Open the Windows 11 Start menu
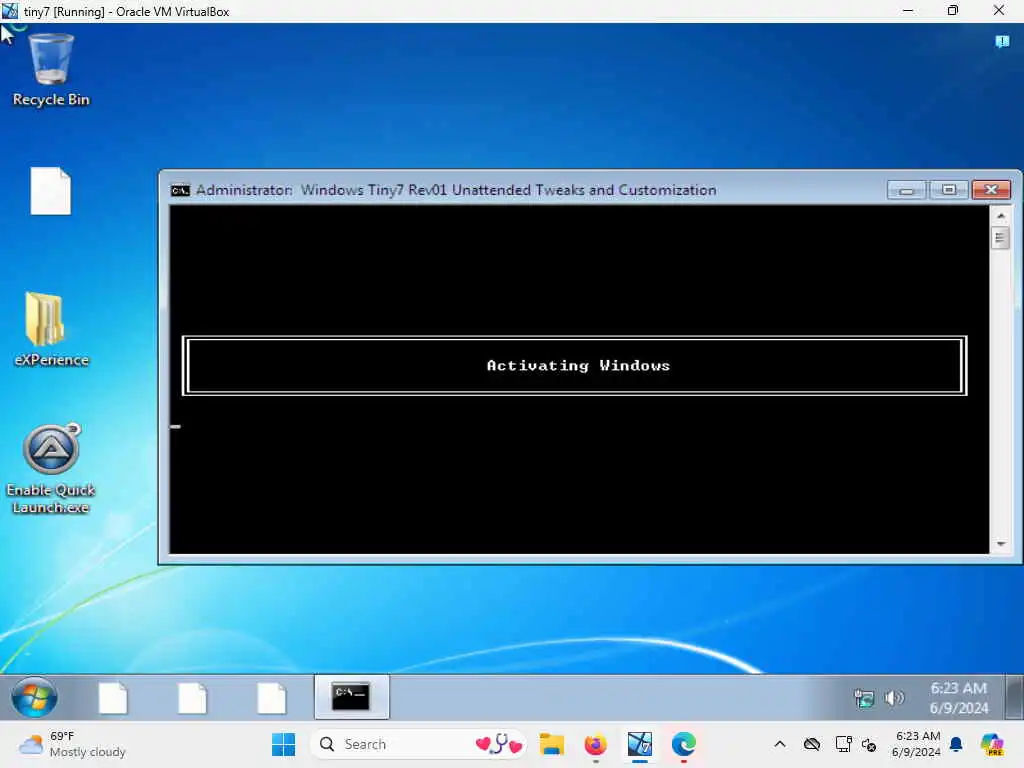 pos(283,744)
